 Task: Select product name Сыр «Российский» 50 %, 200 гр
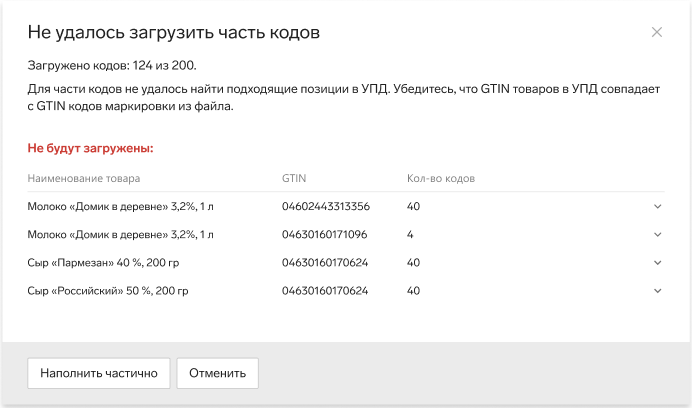108,291
